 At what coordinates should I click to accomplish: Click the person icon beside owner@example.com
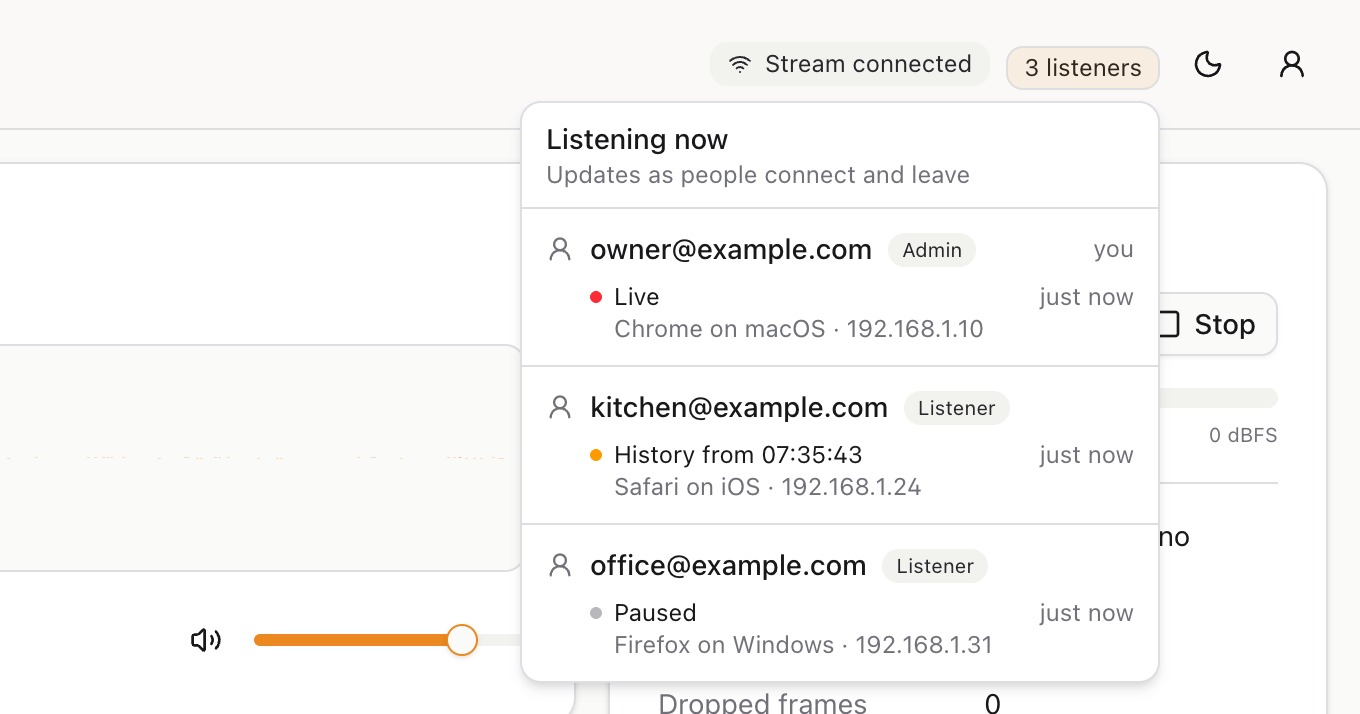point(560,249)
